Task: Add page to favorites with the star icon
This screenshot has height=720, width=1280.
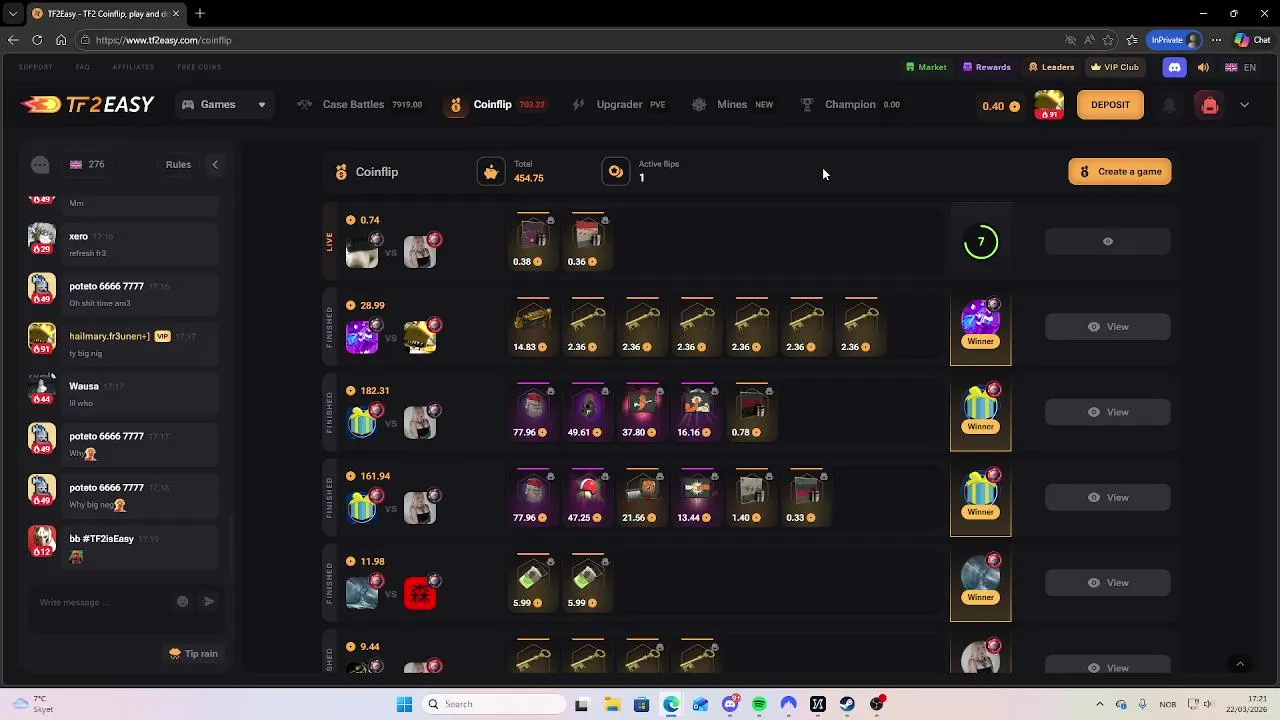Action: pos(1108,40)
